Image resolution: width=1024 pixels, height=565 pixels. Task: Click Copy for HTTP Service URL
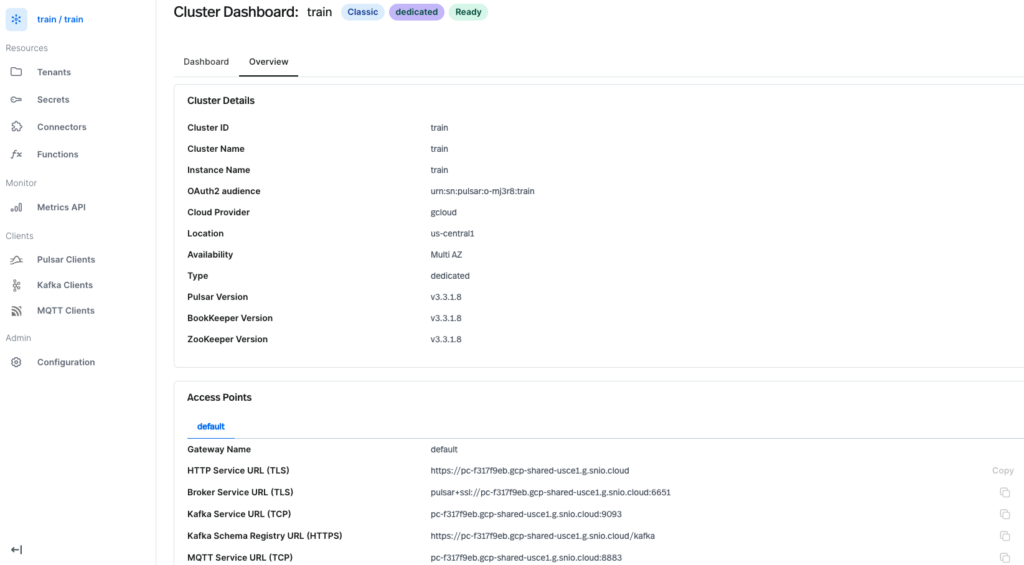coord(1002,470)
